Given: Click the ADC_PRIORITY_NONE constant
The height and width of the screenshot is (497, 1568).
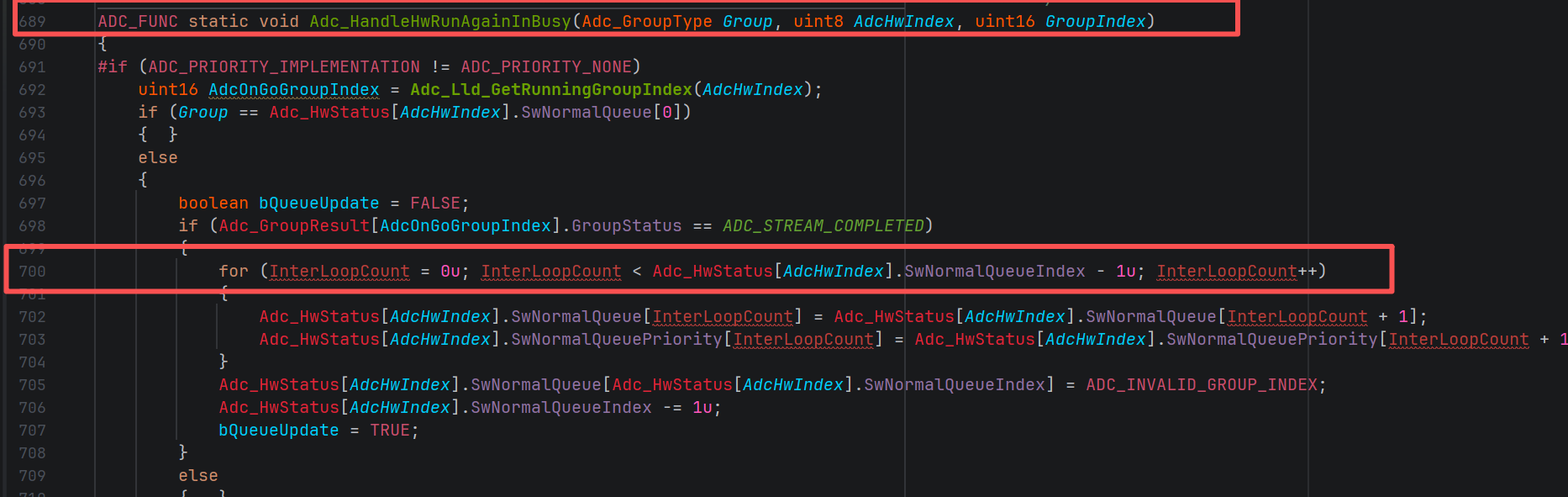Looking at the screenshot, I should point(546,66).
